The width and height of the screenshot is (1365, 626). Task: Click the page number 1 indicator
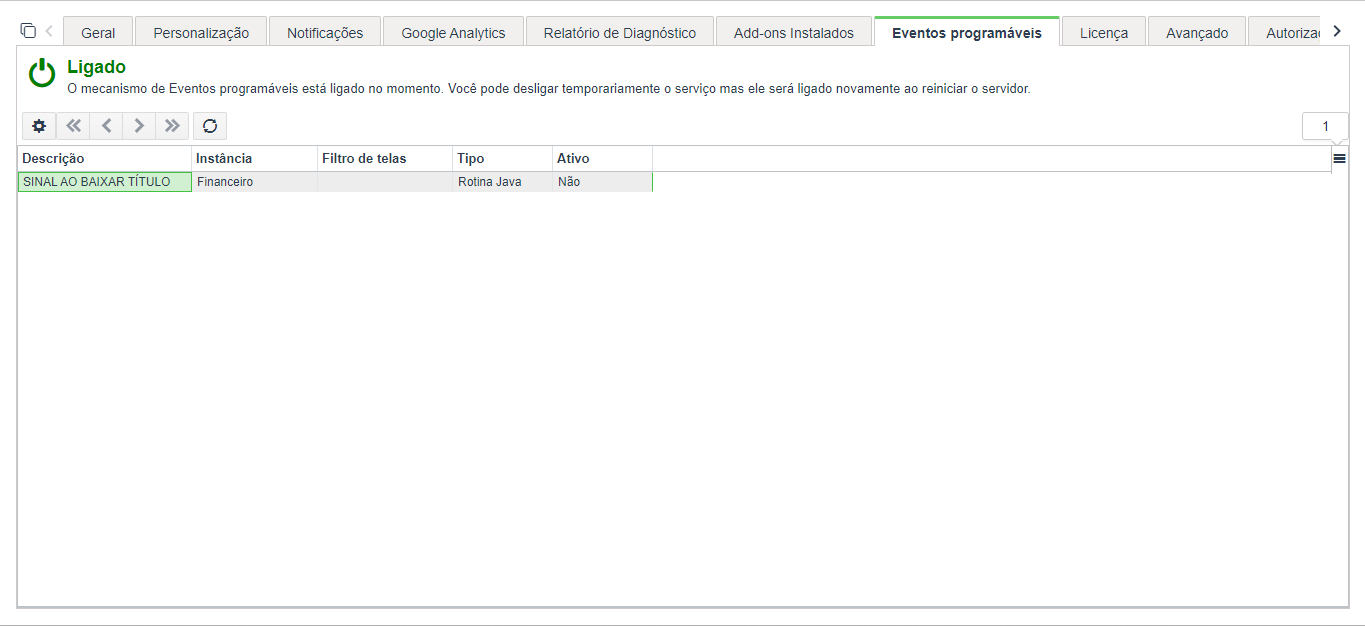(x=1325, y=126)
